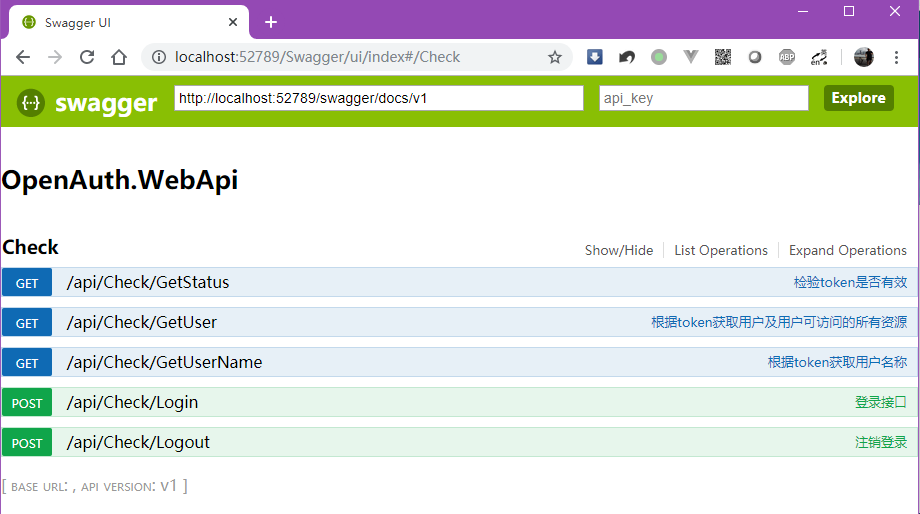920x514 pixels.
Task: Reload the Swagger UI page
Action: pyautogui.click(x=87, y=57)
